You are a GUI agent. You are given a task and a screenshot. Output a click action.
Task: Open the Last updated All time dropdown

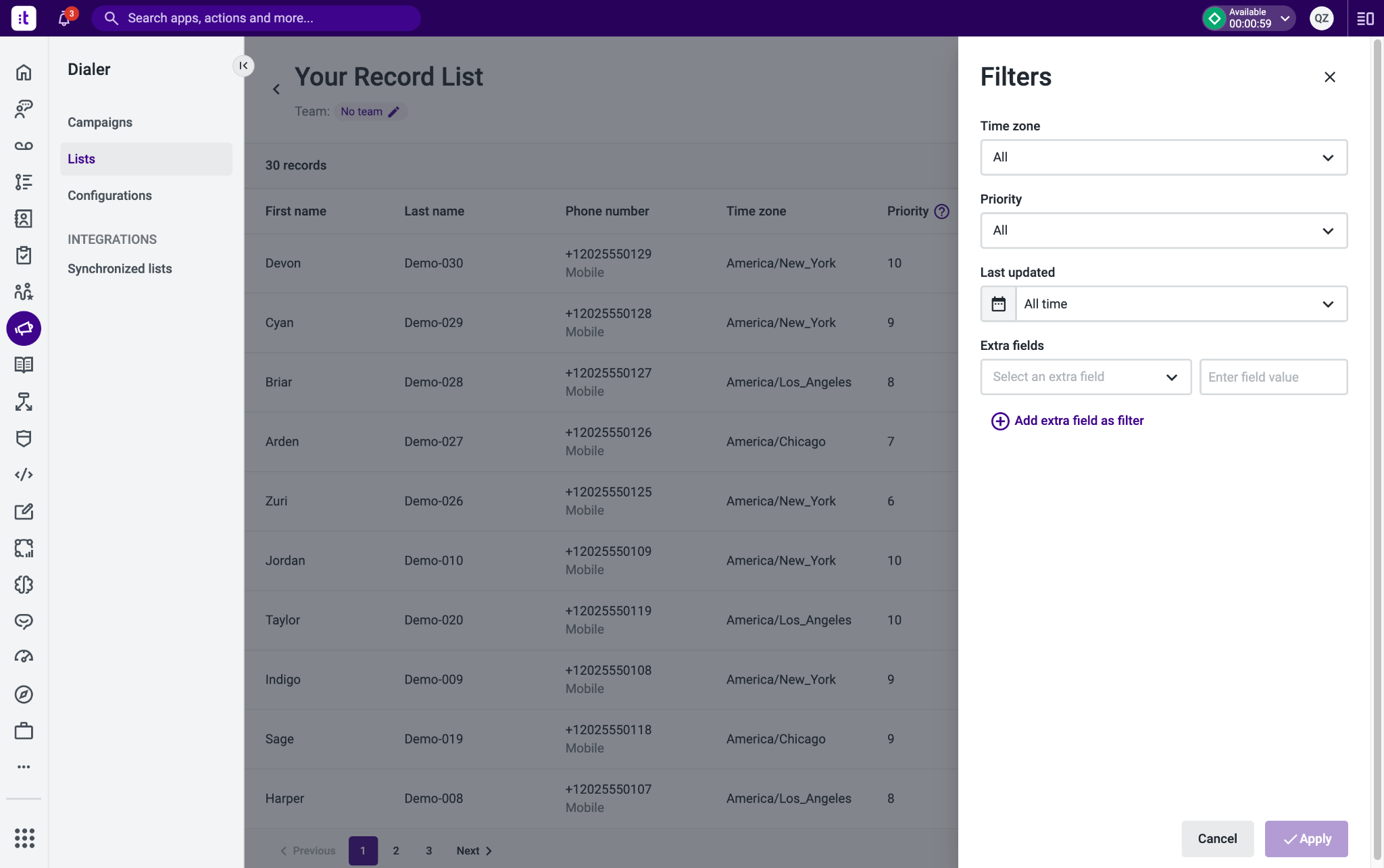pyautogui.click(x=1181, y=304)
